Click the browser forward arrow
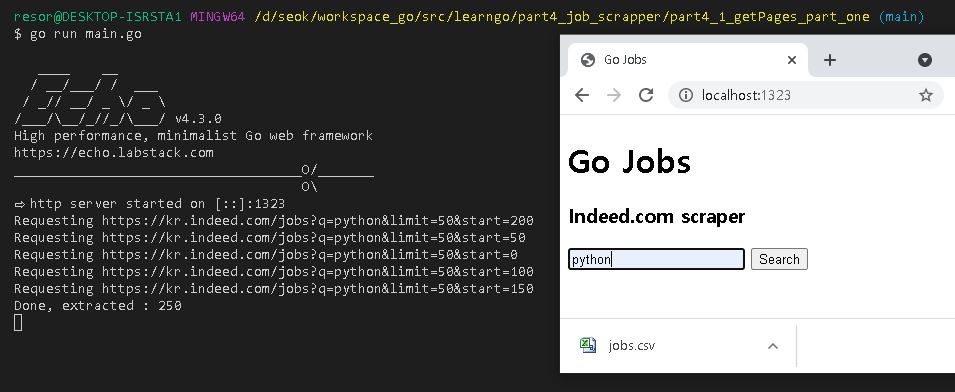The width and height of the screenshot is (955, 392). coord(614,95)
